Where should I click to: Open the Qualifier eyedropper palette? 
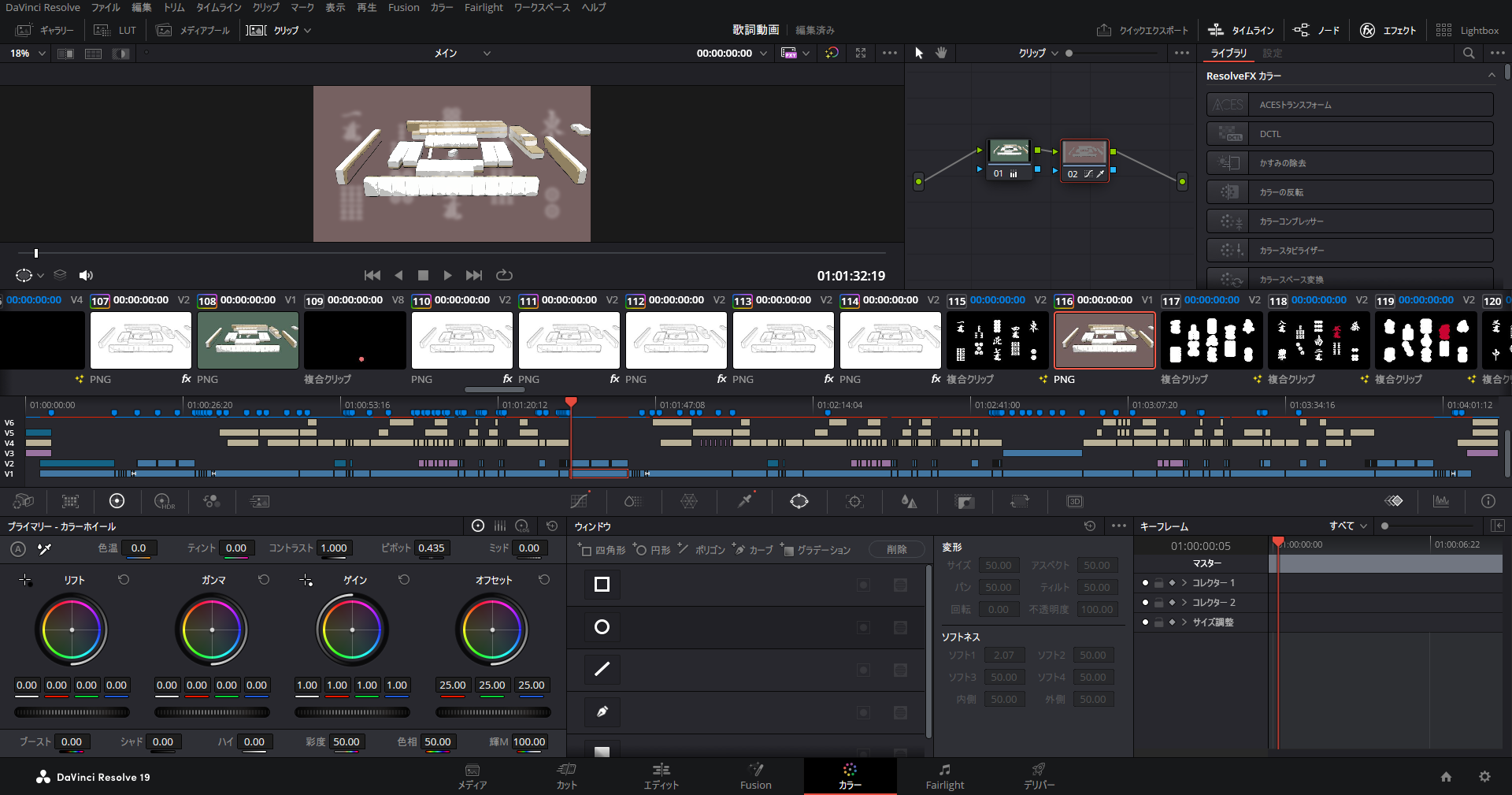pyautogui.click(x=744, y=501)
